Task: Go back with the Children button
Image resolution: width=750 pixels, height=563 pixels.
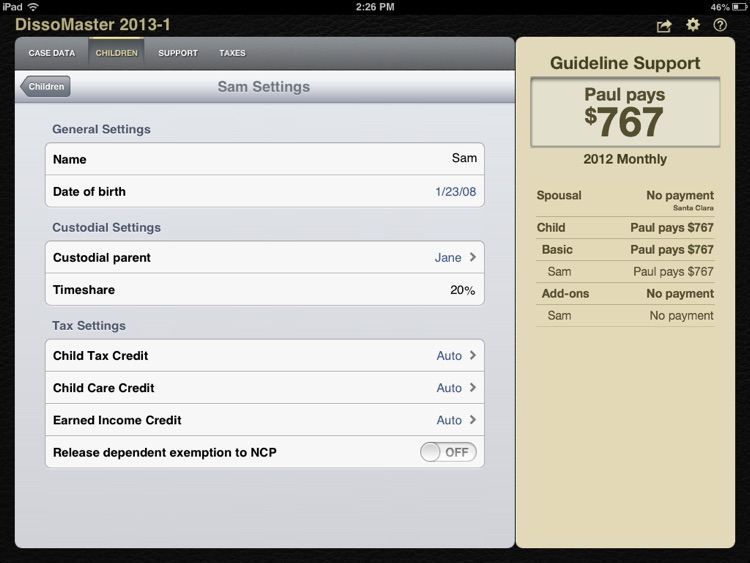Action: click(45, 87)
